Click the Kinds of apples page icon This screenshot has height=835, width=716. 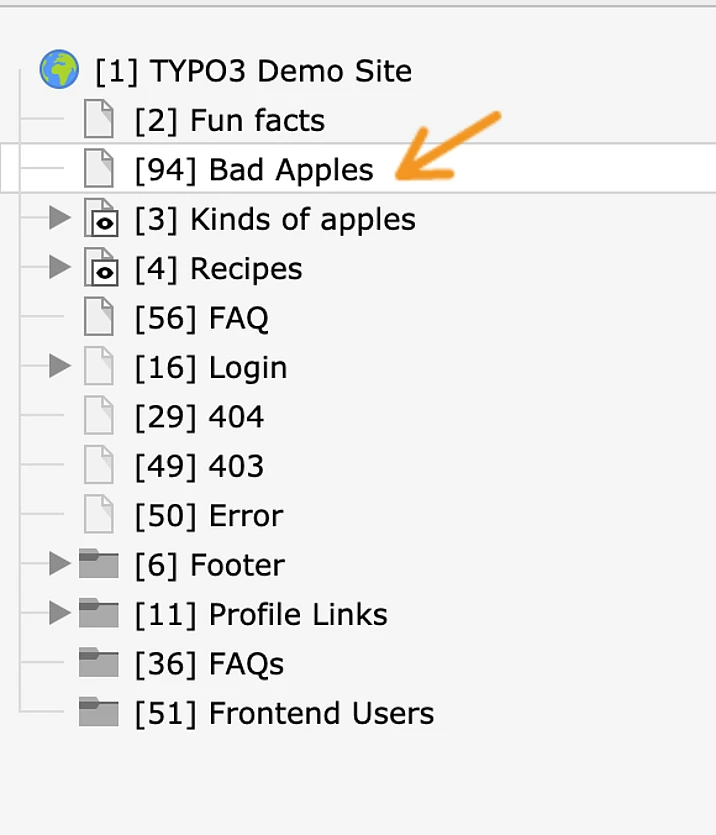100,219
